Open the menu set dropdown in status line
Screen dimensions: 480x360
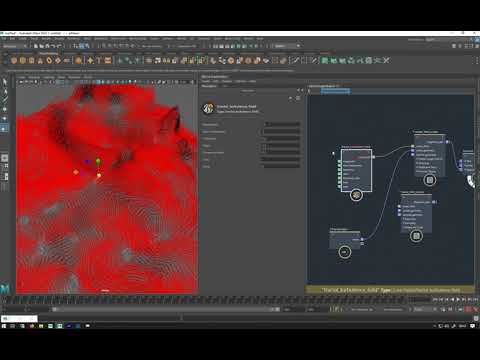(14, 46)
